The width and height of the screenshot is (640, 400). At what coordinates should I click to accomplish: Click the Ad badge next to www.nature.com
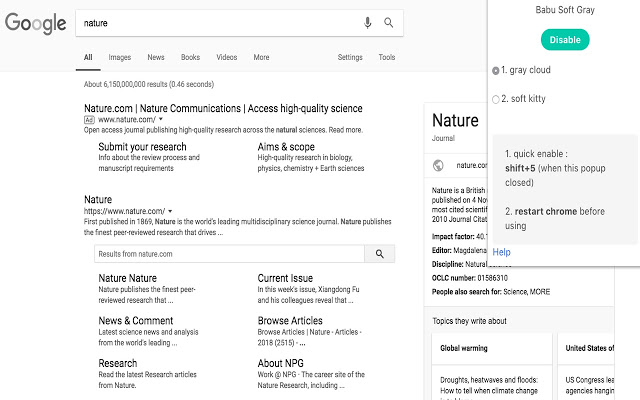(89, 120)
